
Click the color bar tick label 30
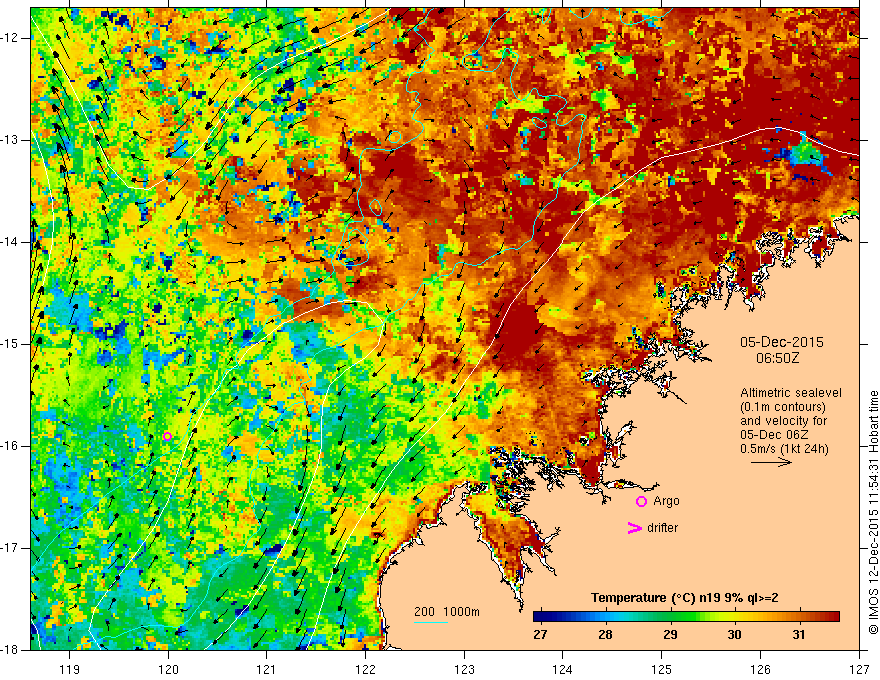pyautogui.click(x=735, y=635)
